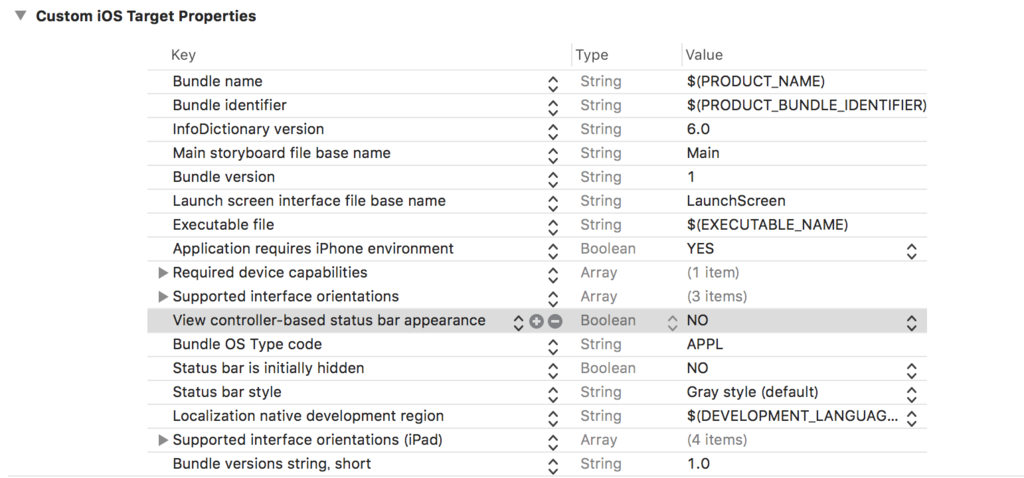Click key stepper for InfoDictionary version
This screenshot has height=478, width=1024.
(552, 131)
